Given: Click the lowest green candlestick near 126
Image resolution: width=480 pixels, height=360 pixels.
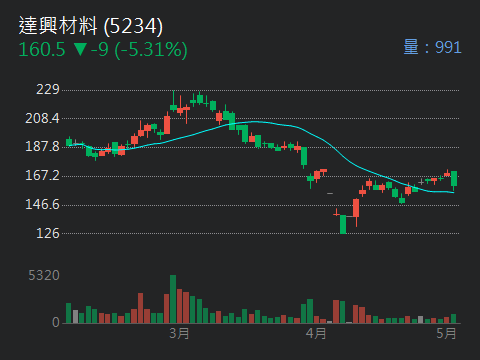Looking at the screenshot, I should [x=343, y=224].
